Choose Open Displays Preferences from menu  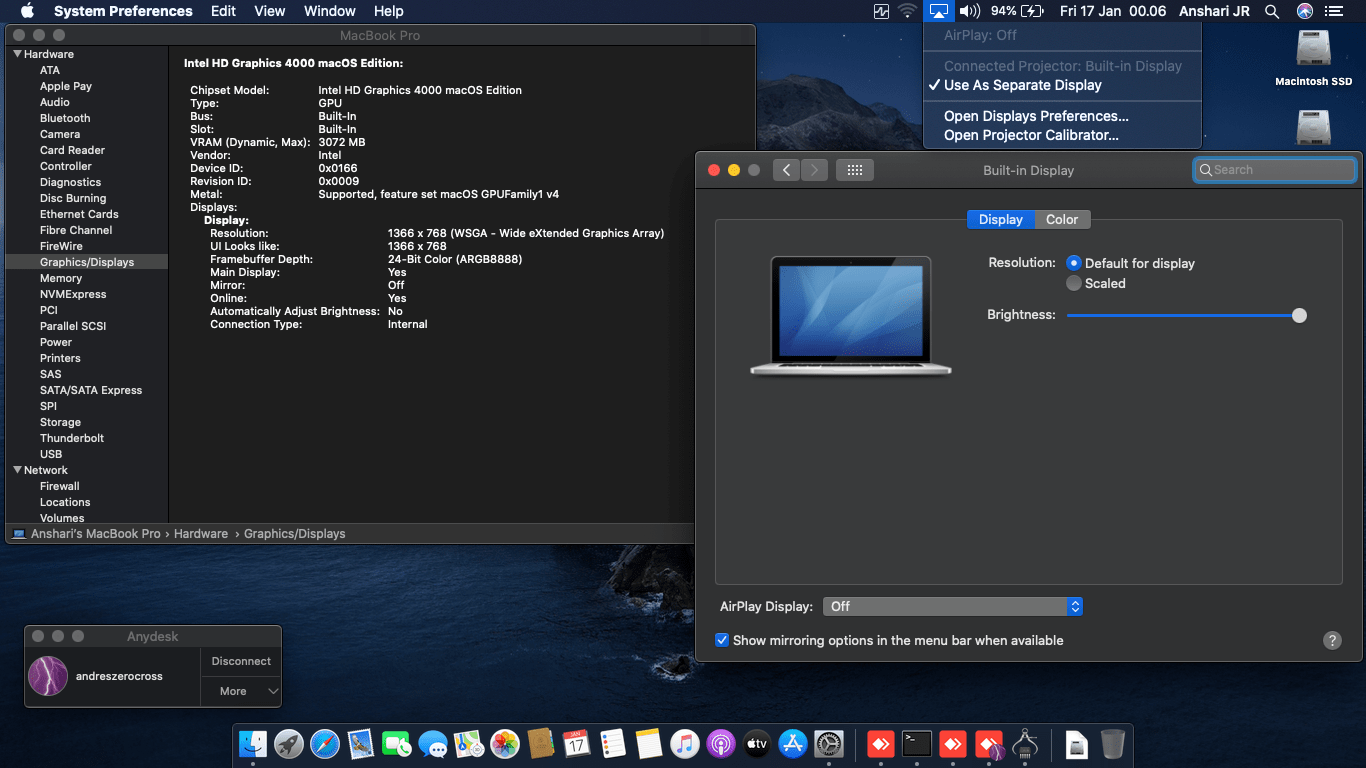tap(1036, 116)
